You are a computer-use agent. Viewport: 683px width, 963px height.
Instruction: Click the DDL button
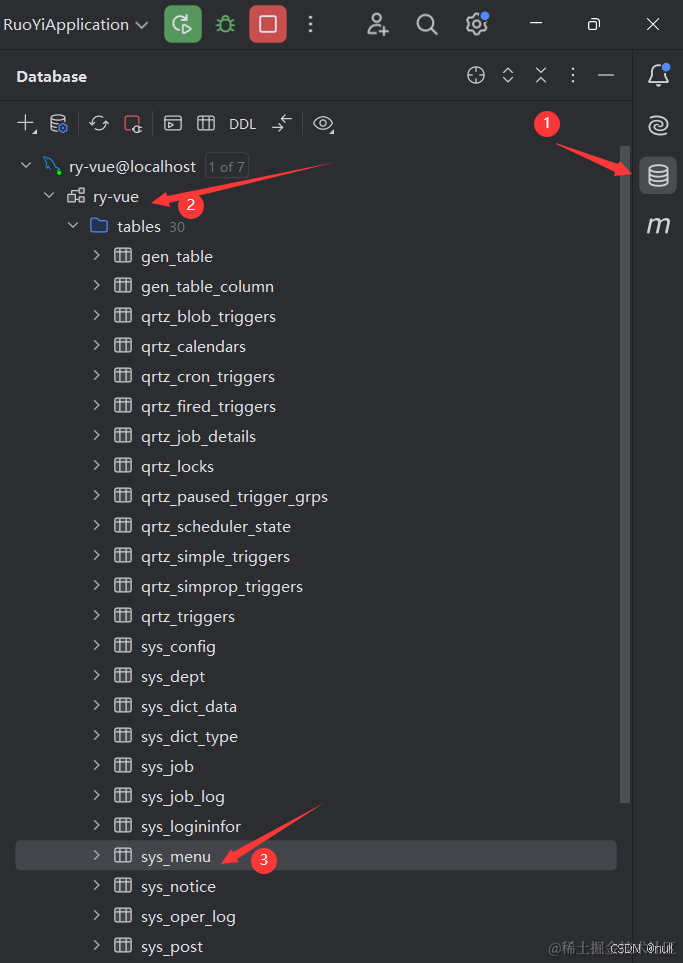point(242,124)
